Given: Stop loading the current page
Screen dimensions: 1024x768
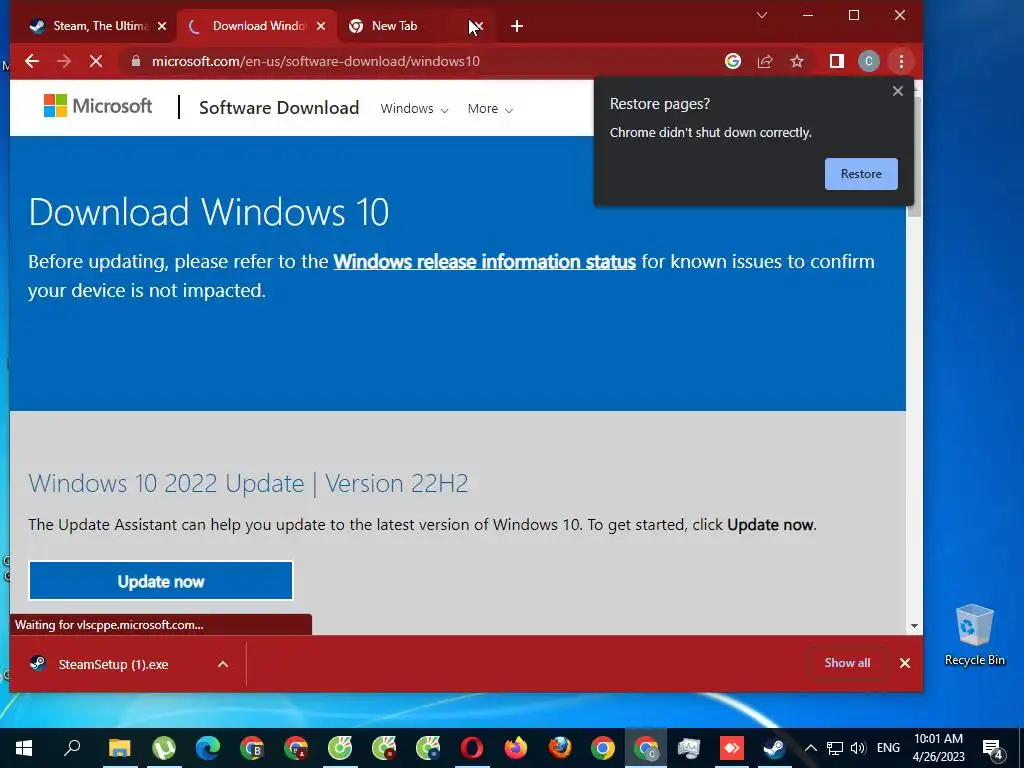Looking at the screenshot, I should tap(96, 61).
